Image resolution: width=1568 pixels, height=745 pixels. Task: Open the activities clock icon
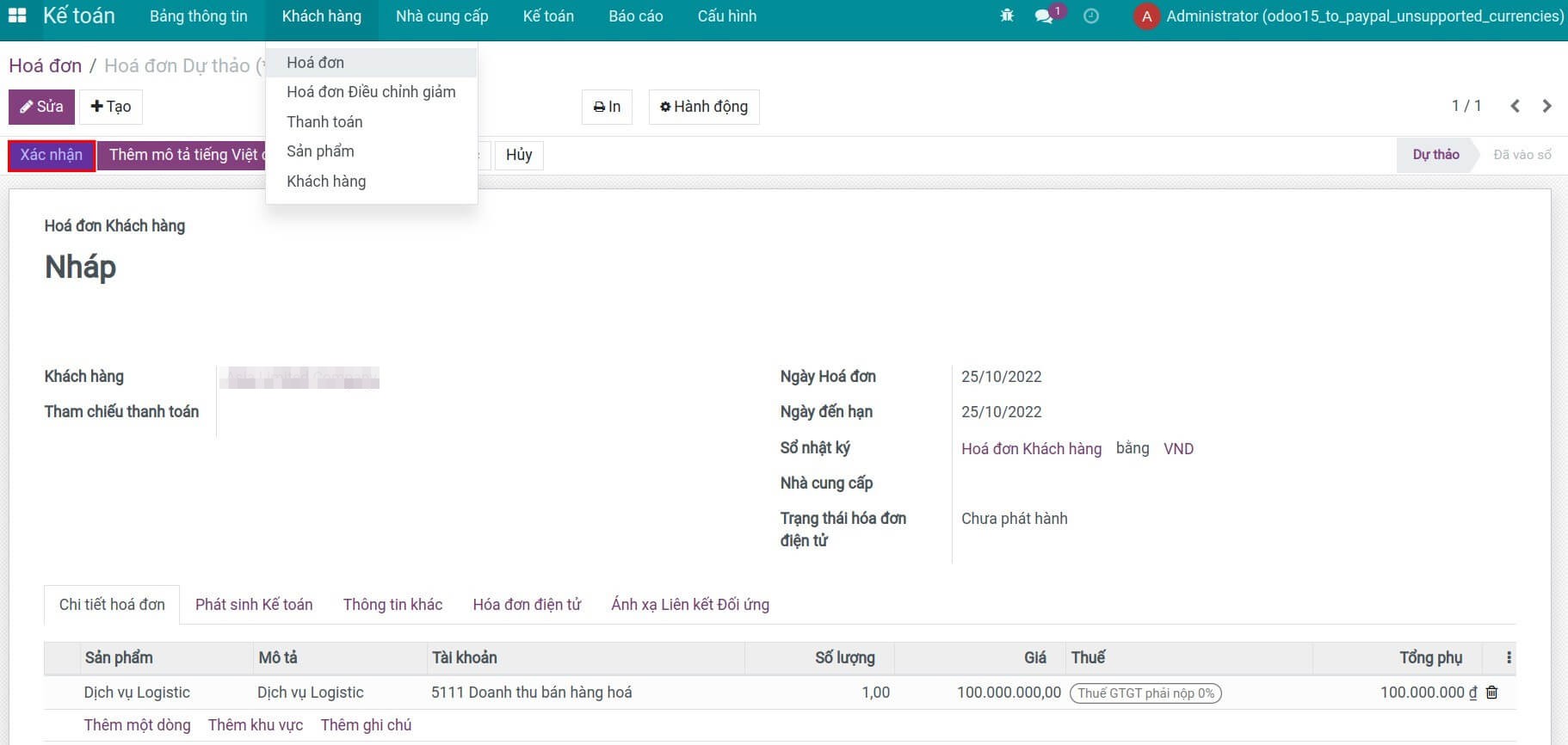1091,16
